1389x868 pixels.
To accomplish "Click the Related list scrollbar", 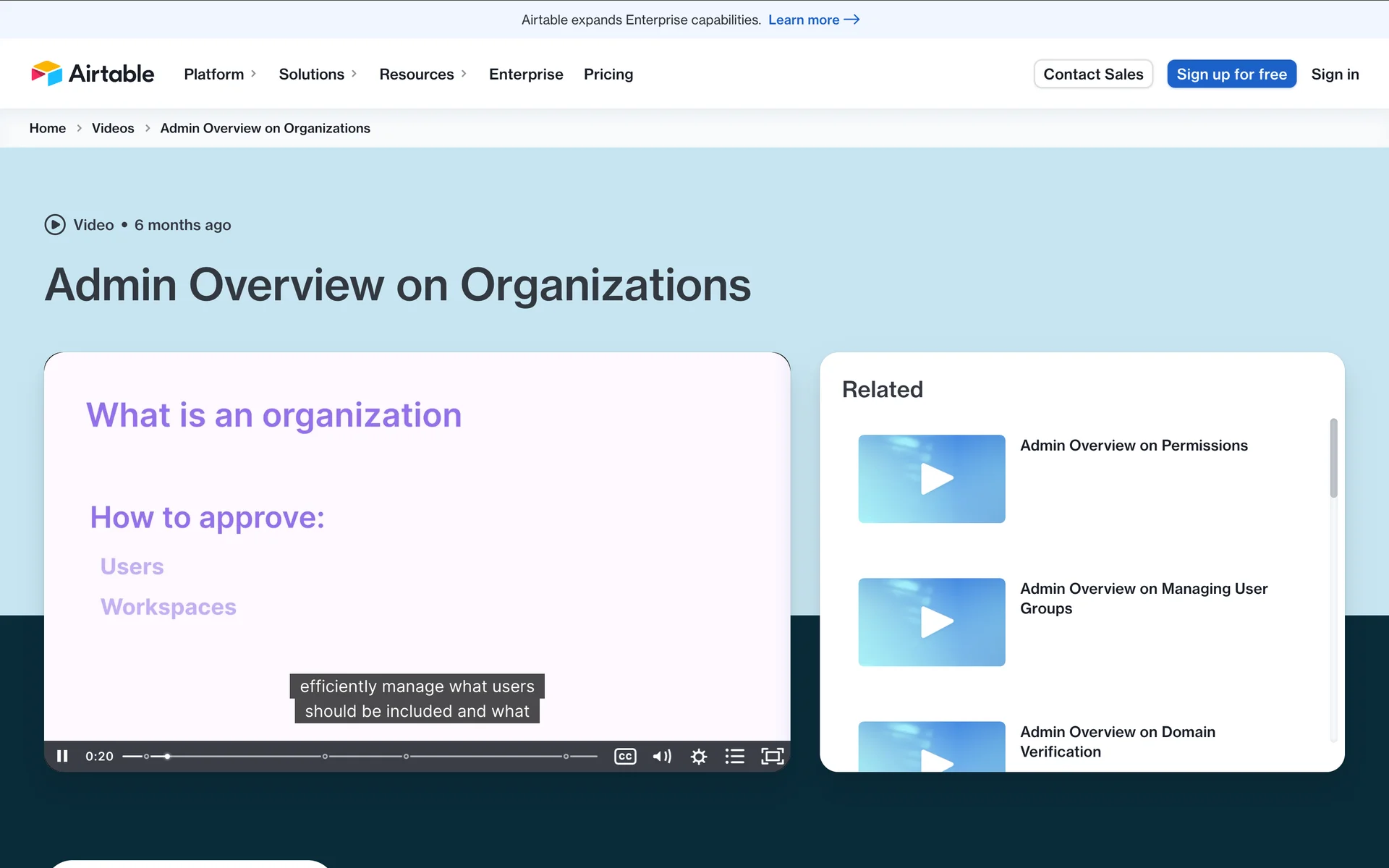I will click(1333, 458).
